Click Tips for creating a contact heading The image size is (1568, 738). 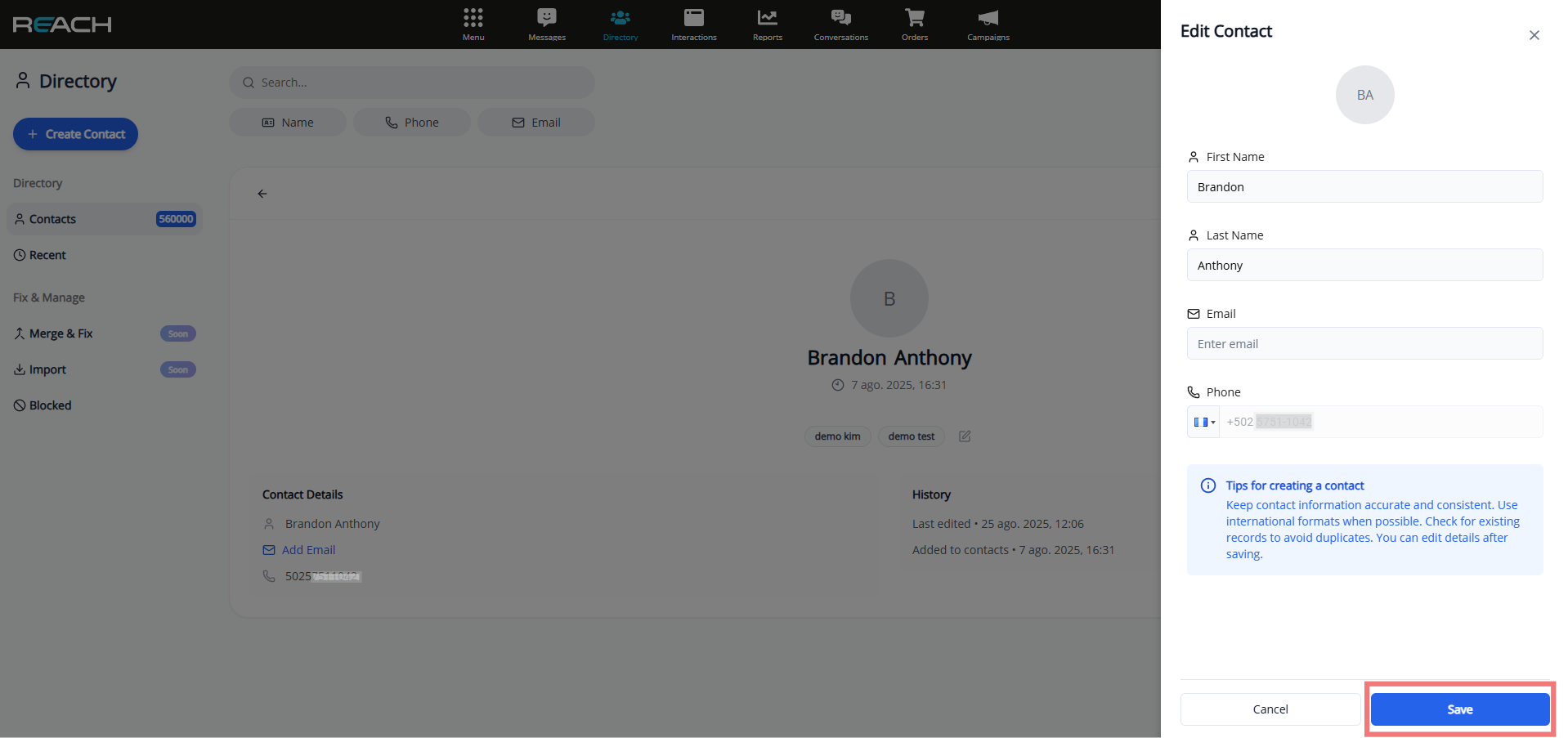tap(1295, 485)
